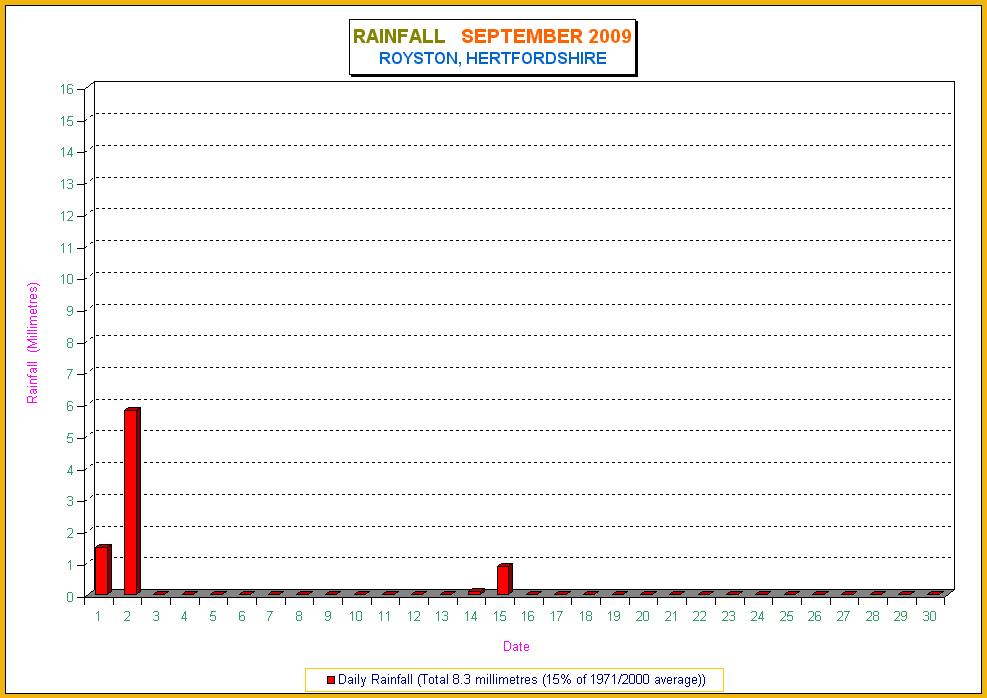This screenshot has width=987, height=698.
Task: Click the x-axis date label 30
Action: tap(930, 617)
